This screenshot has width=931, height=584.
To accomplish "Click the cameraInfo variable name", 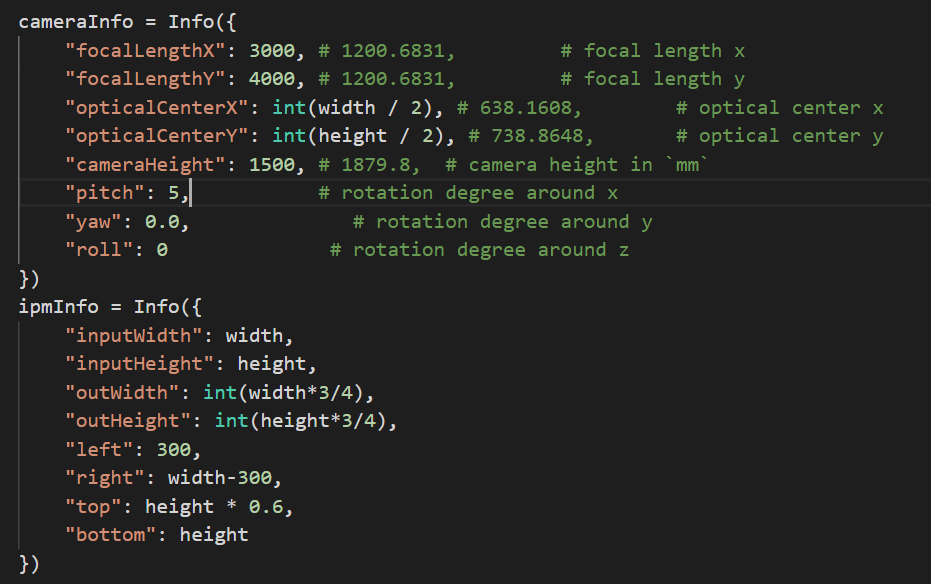I will coord(76,22).
